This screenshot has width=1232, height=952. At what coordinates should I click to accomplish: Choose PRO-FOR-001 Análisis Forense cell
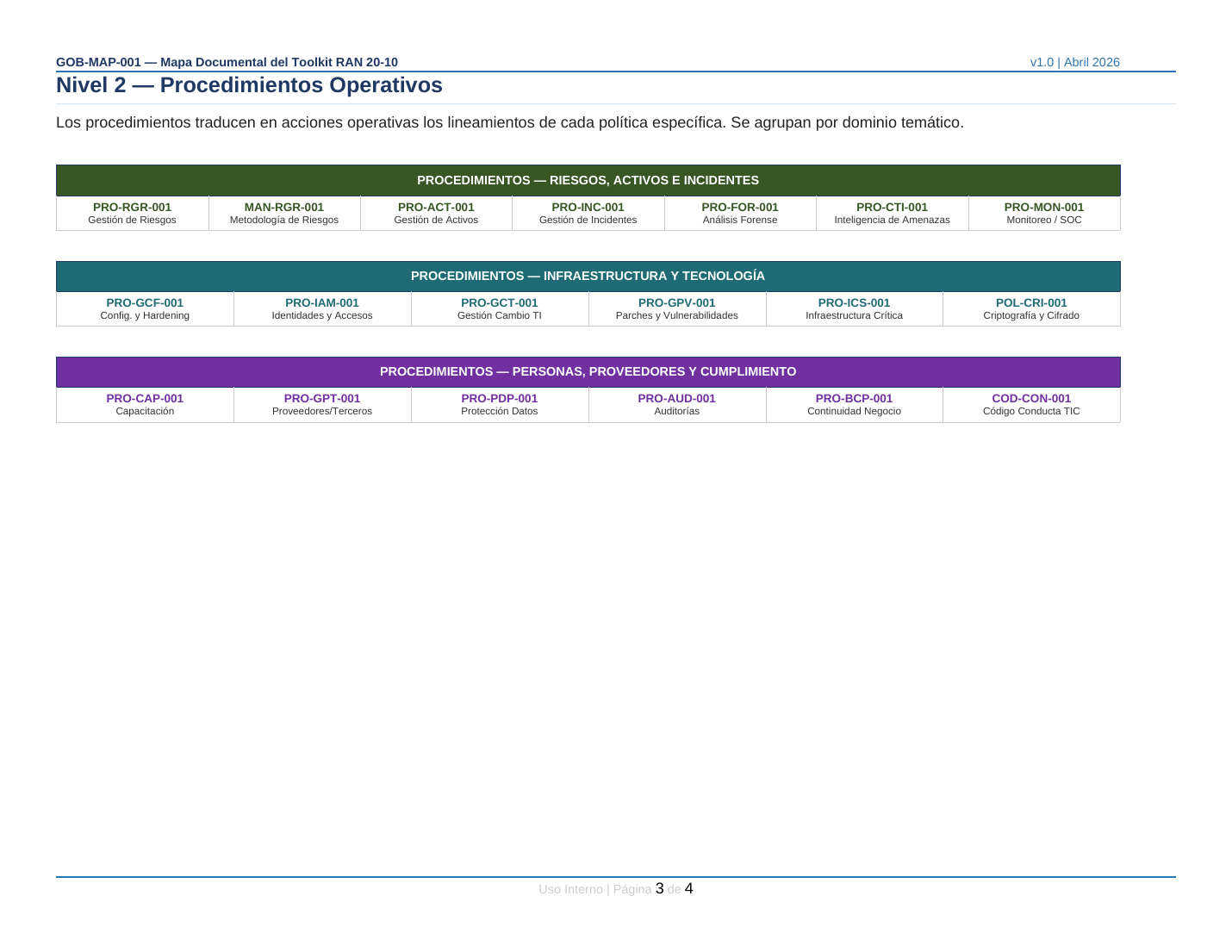click(740, 214)
